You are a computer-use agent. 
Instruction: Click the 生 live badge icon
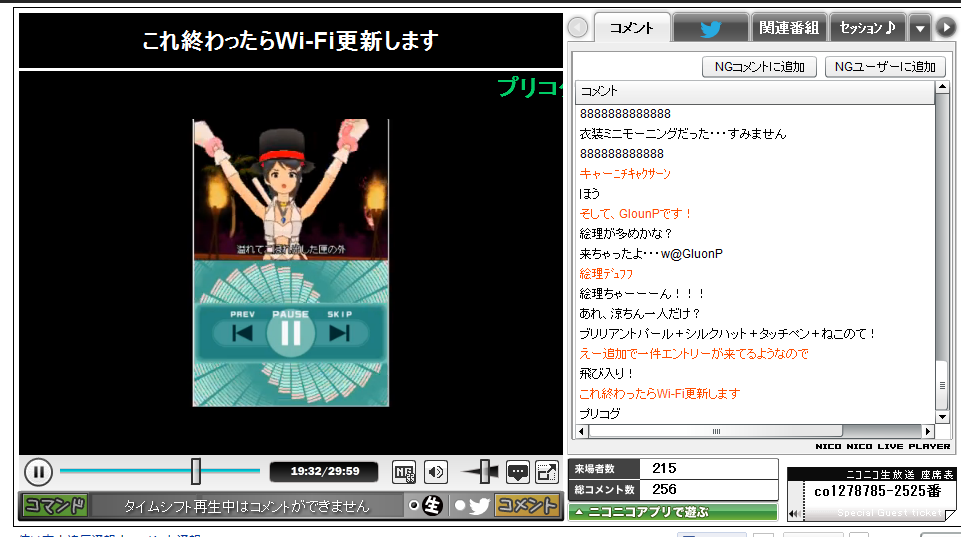[432, 506]
